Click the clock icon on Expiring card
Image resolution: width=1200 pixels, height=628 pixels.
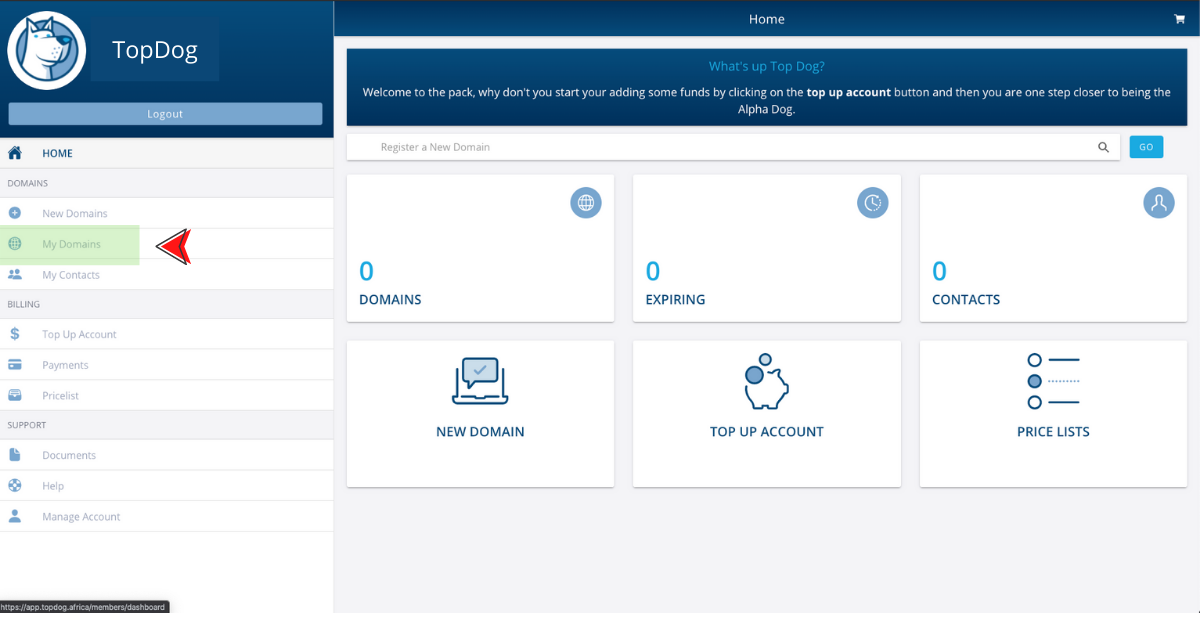pyautogui.click(x=873, y=203)
